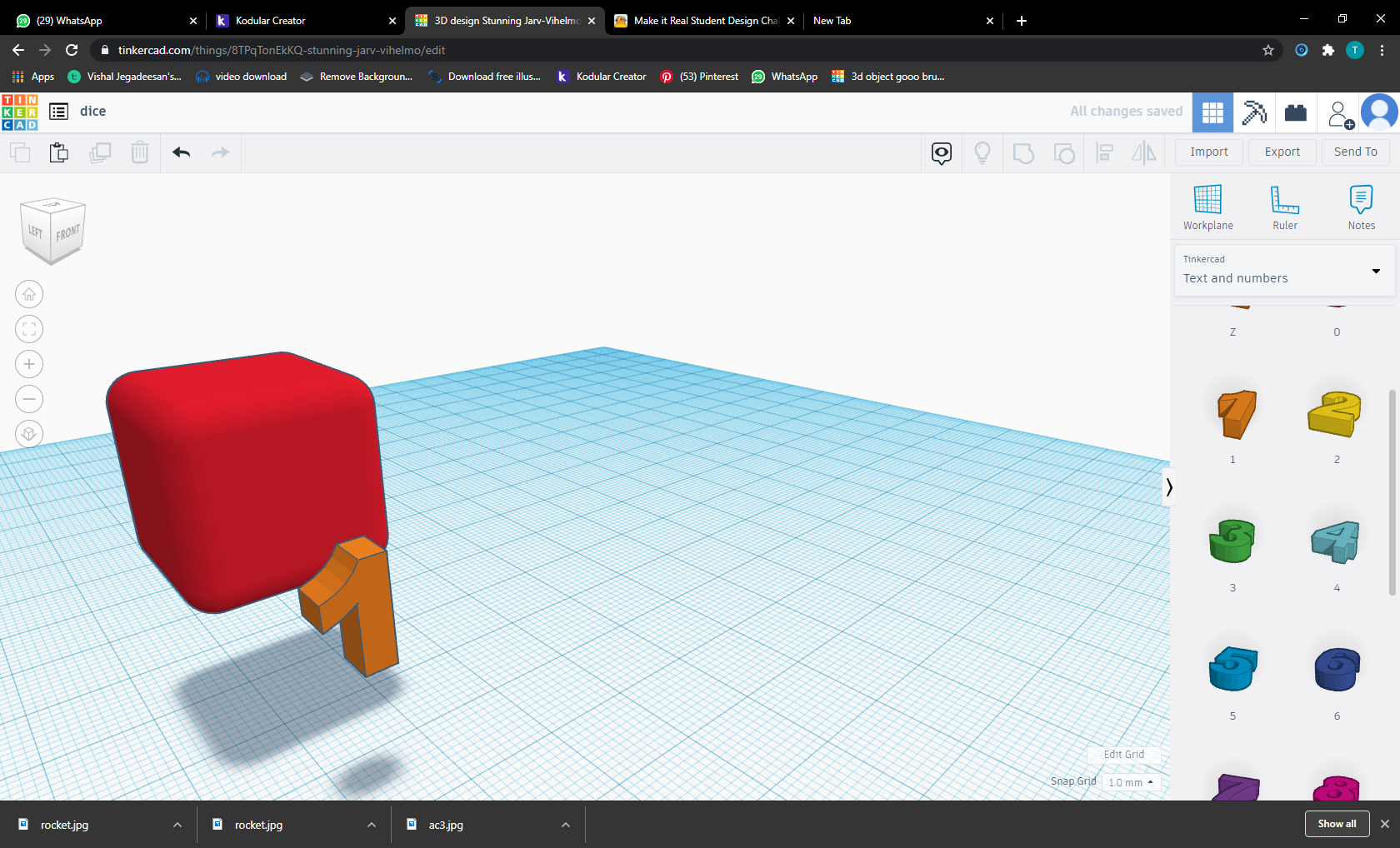Select the dark blue number 6 shape
Screen dimensions: 1400x848
[1337, 669]
